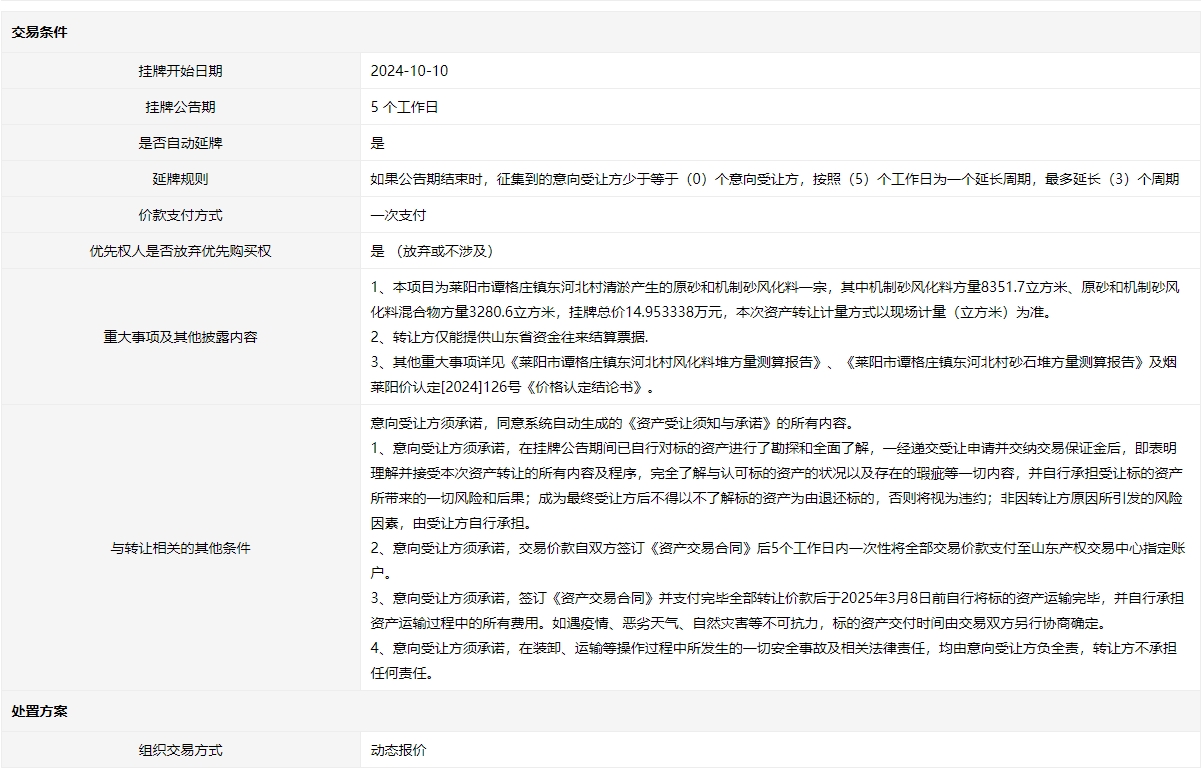The width and height of the screenshot is (1202, 768).
Task: Select the 与转让相关的其他条件 label
Action: click(181, 548)
